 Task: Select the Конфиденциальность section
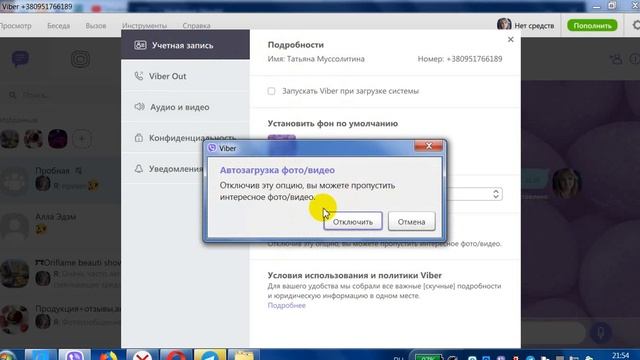[x=185, y=138]
